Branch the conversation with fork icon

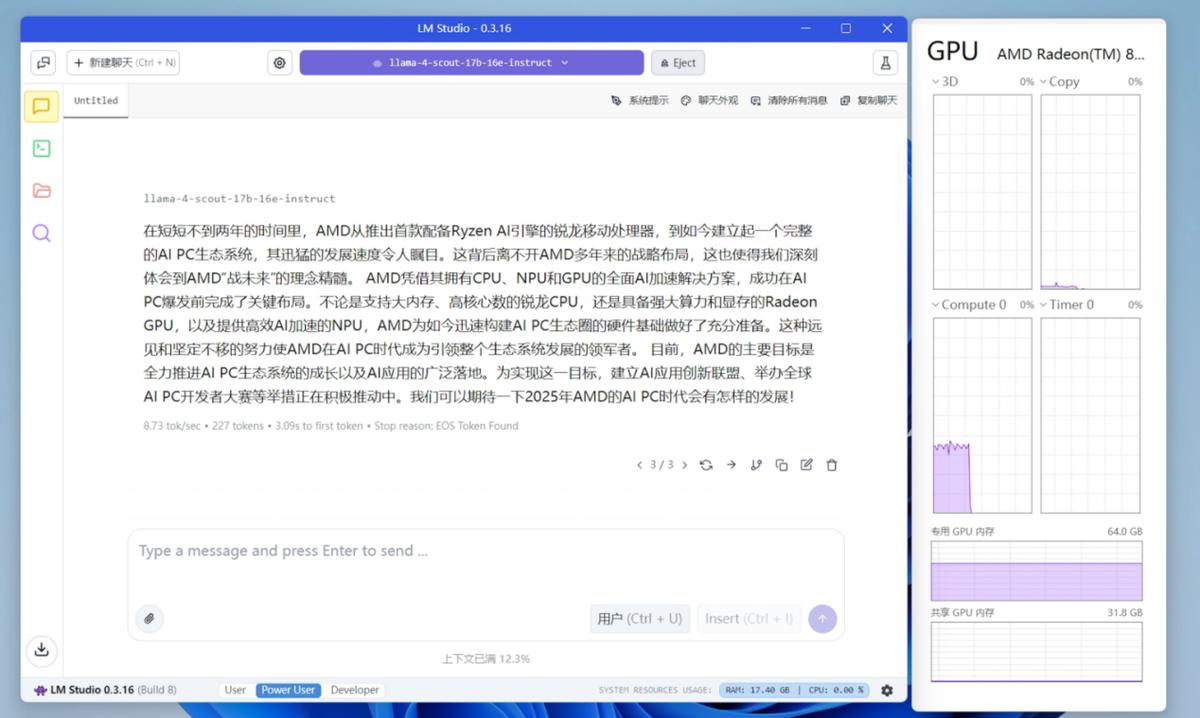(x=757, y=464)
